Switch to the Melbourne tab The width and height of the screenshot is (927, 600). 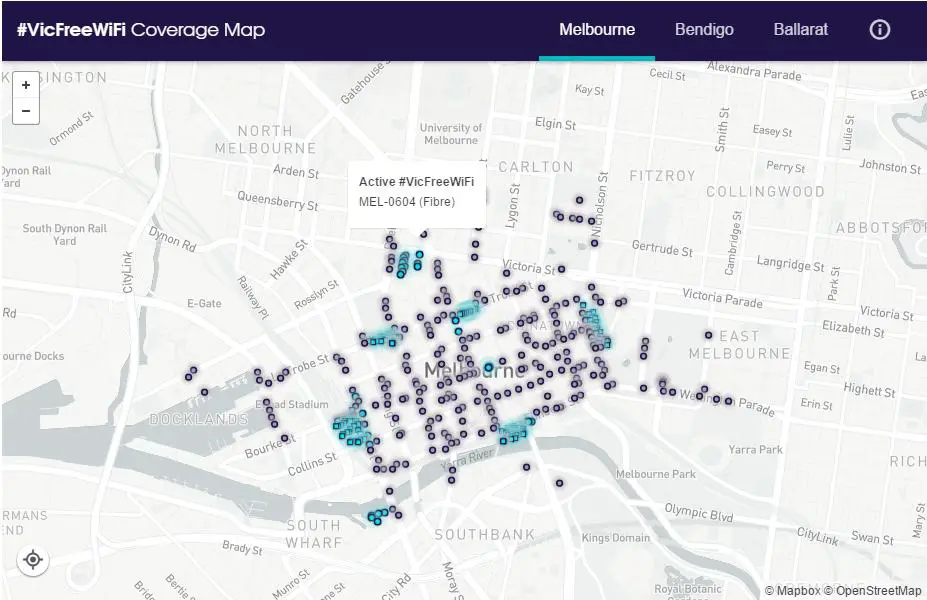597,30
